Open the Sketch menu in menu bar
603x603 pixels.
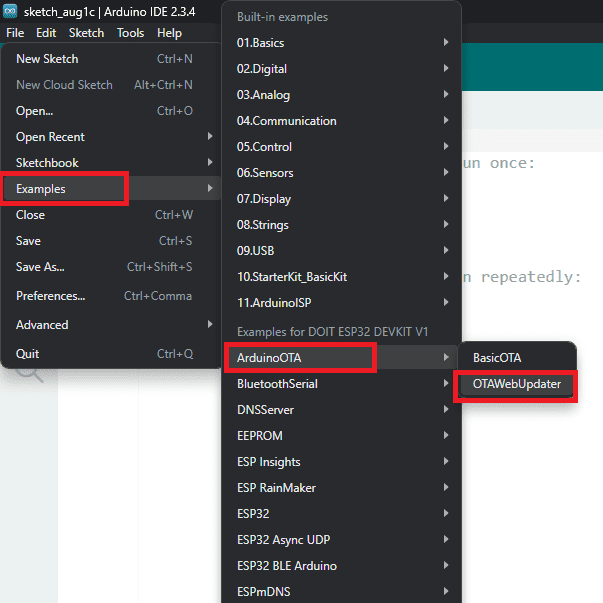tap(86, 33)
